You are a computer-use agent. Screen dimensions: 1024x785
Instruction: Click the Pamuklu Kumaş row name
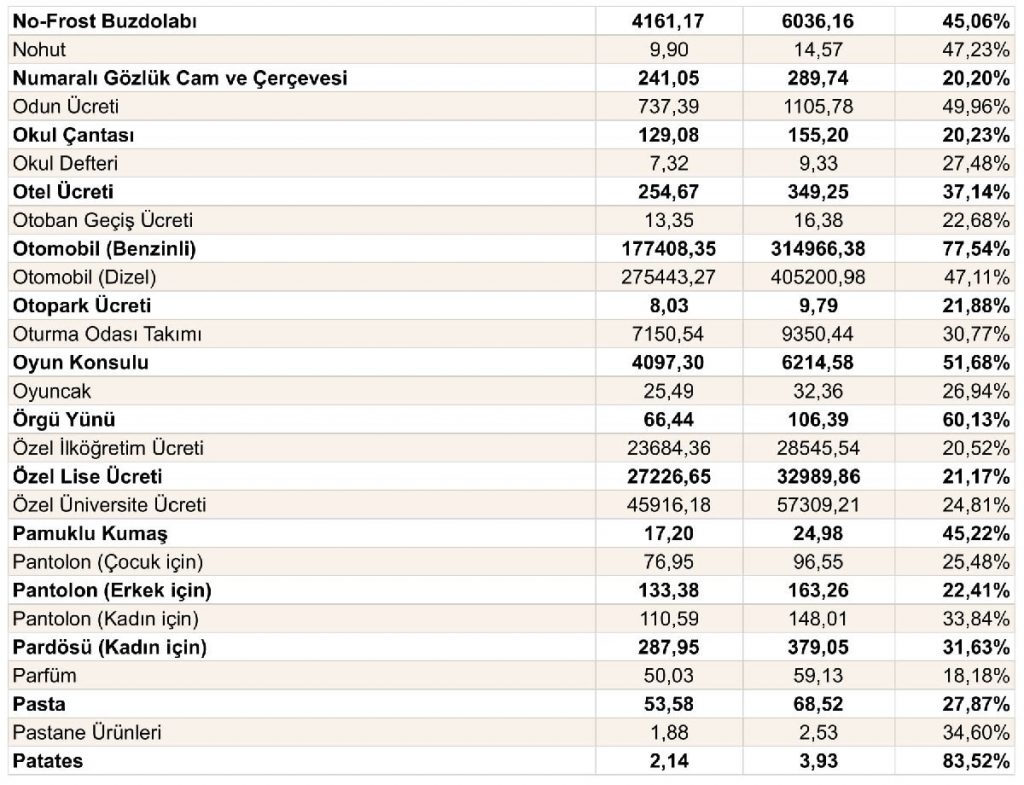90,534
